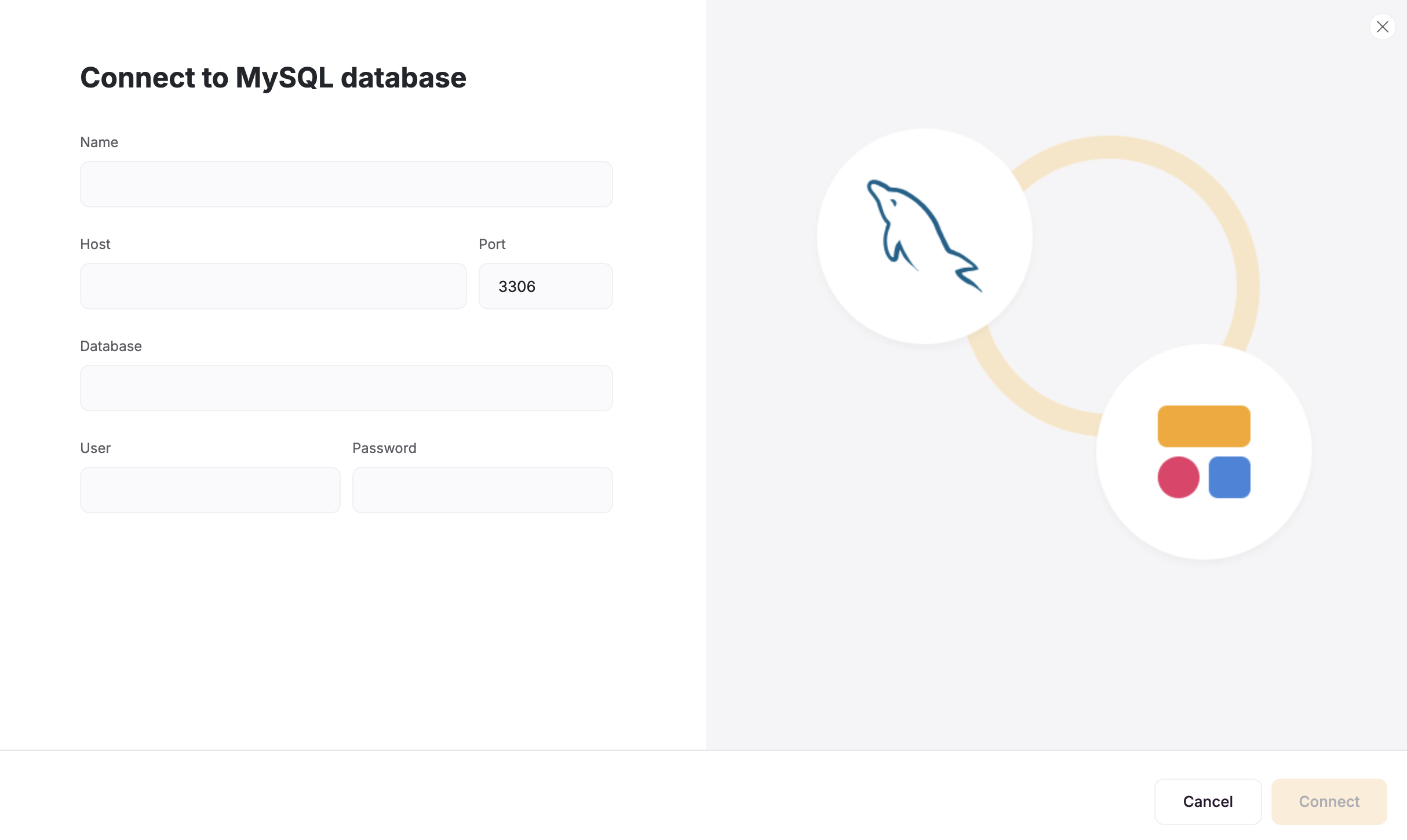Click the blue square logo shape
The width and height of the screenshot is (1407, 840).
point(1229,477)
